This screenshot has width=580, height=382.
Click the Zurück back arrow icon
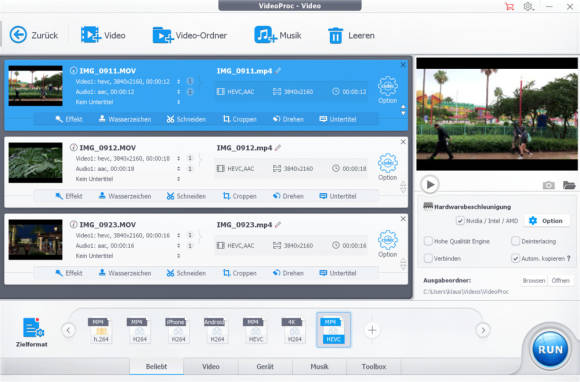coord(18,35)
